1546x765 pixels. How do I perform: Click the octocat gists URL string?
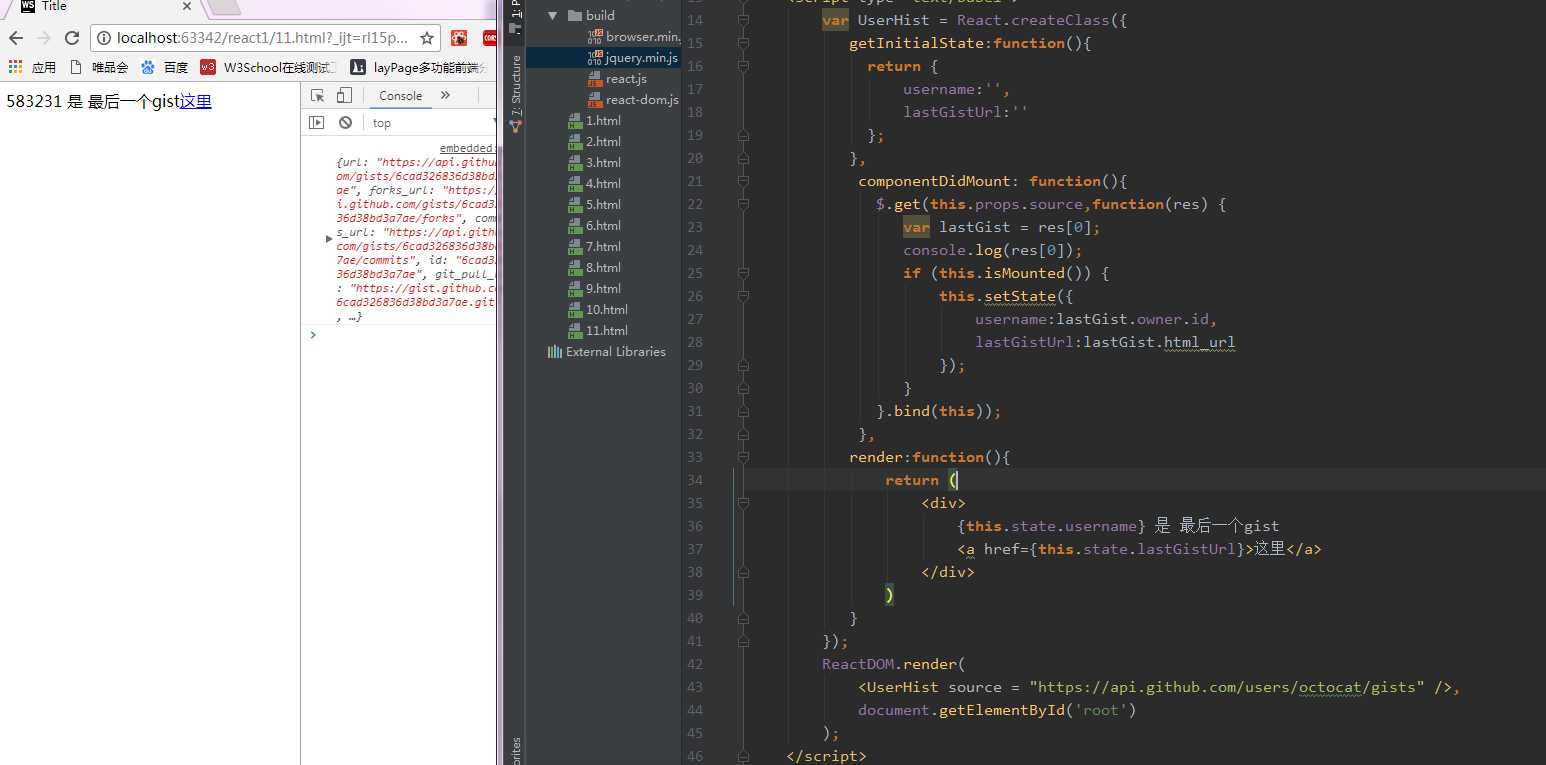tap(1227, 687)
